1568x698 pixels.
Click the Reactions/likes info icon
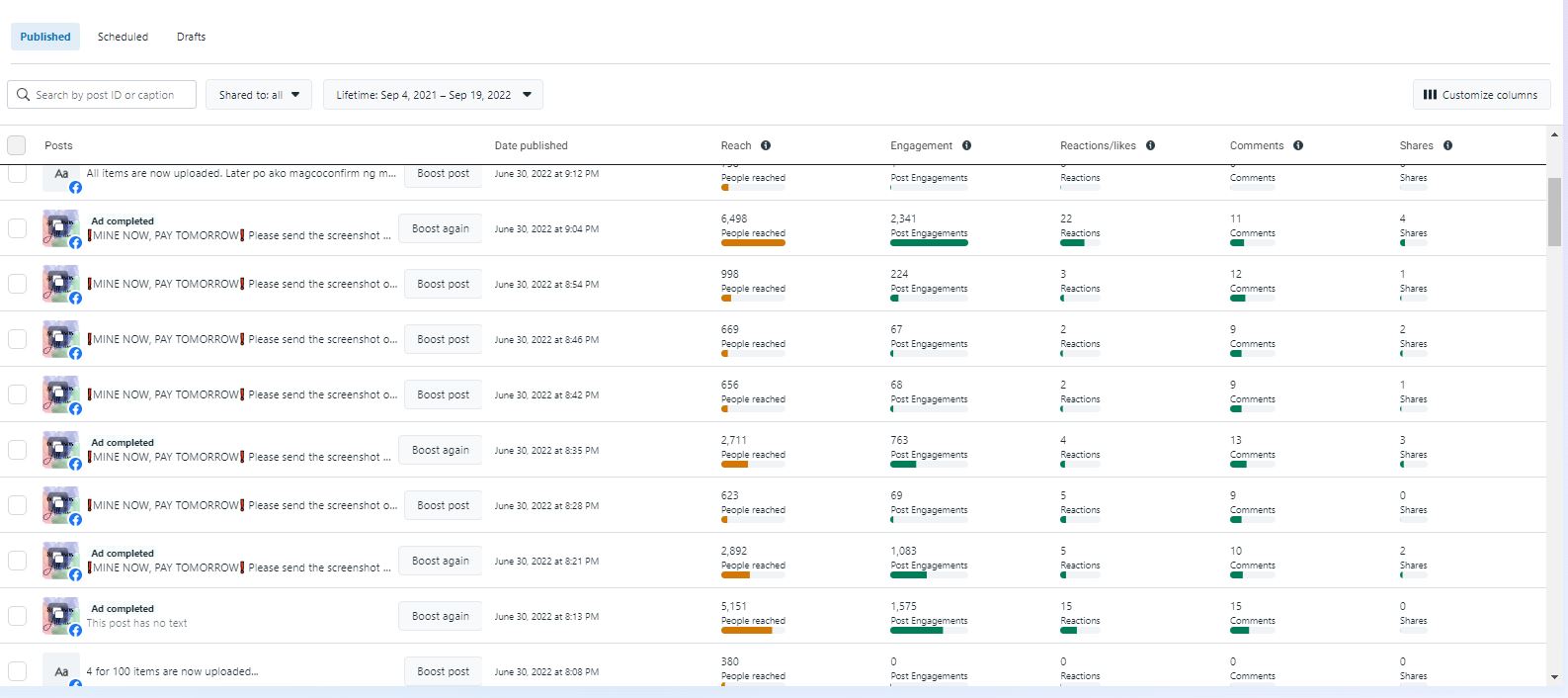[x=1150, y=145]
